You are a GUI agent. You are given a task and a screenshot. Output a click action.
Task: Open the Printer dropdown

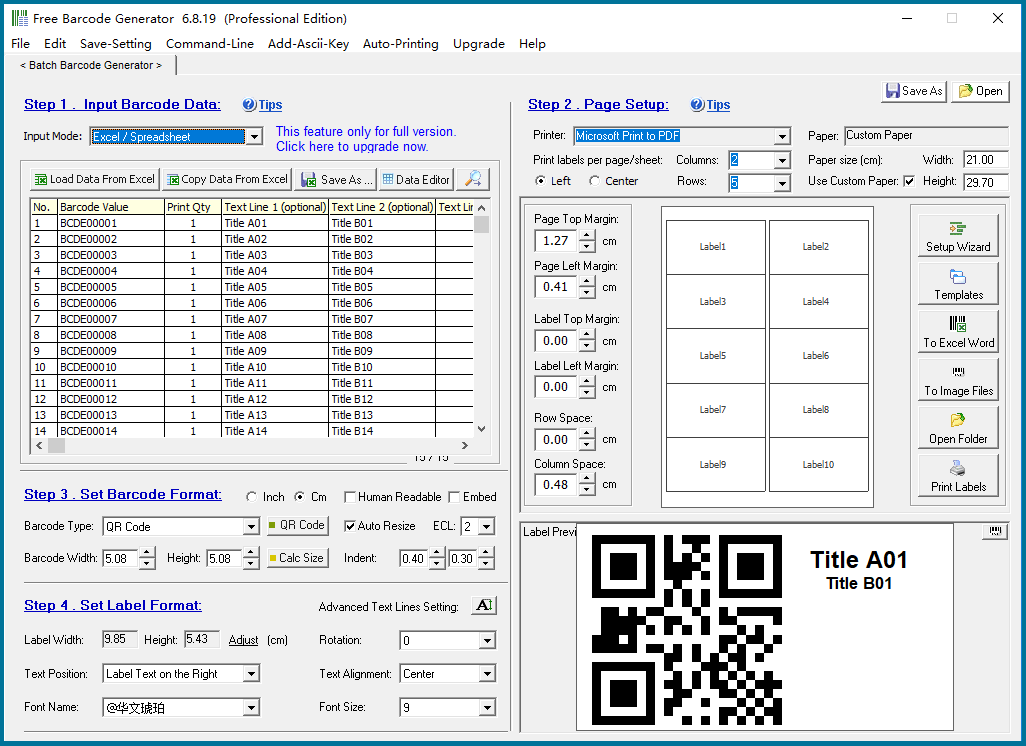coord(782,136)
